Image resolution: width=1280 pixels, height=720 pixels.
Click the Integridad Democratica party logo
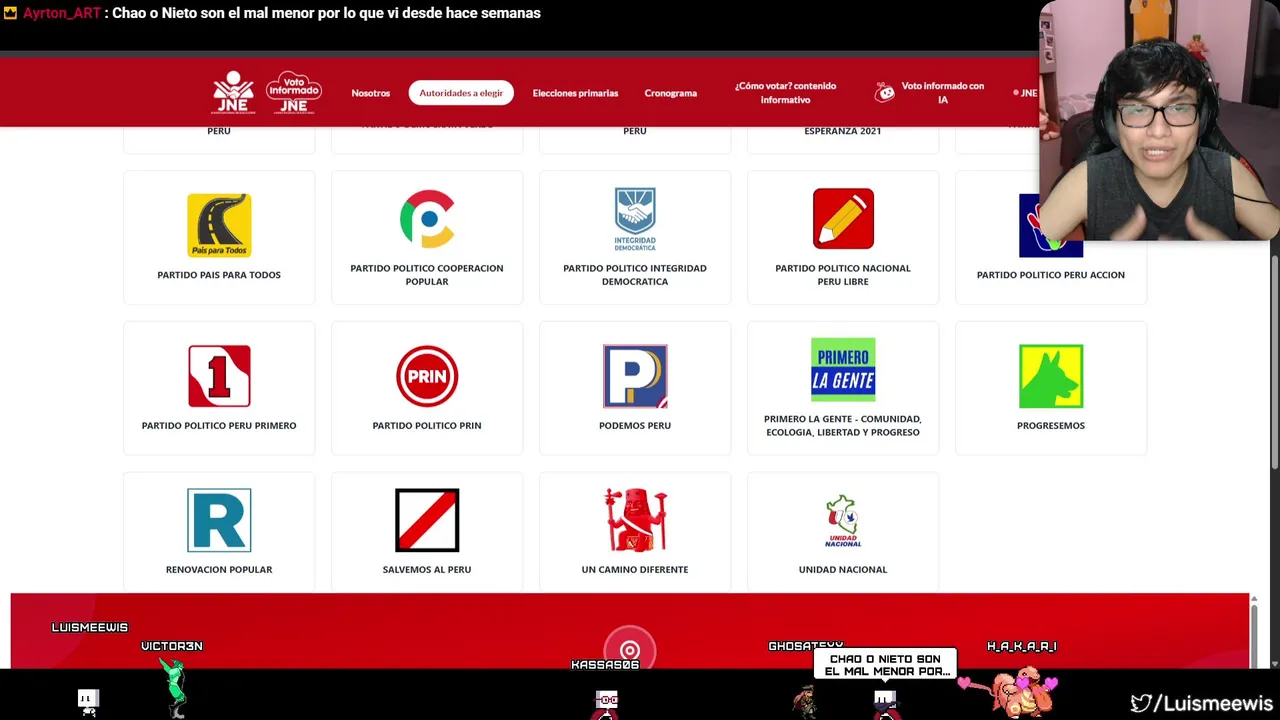click(x=635, y=218)
